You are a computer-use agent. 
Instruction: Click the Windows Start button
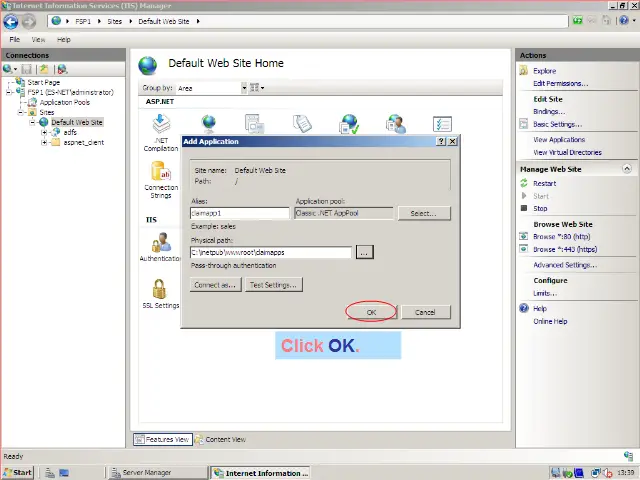(18, 472)
